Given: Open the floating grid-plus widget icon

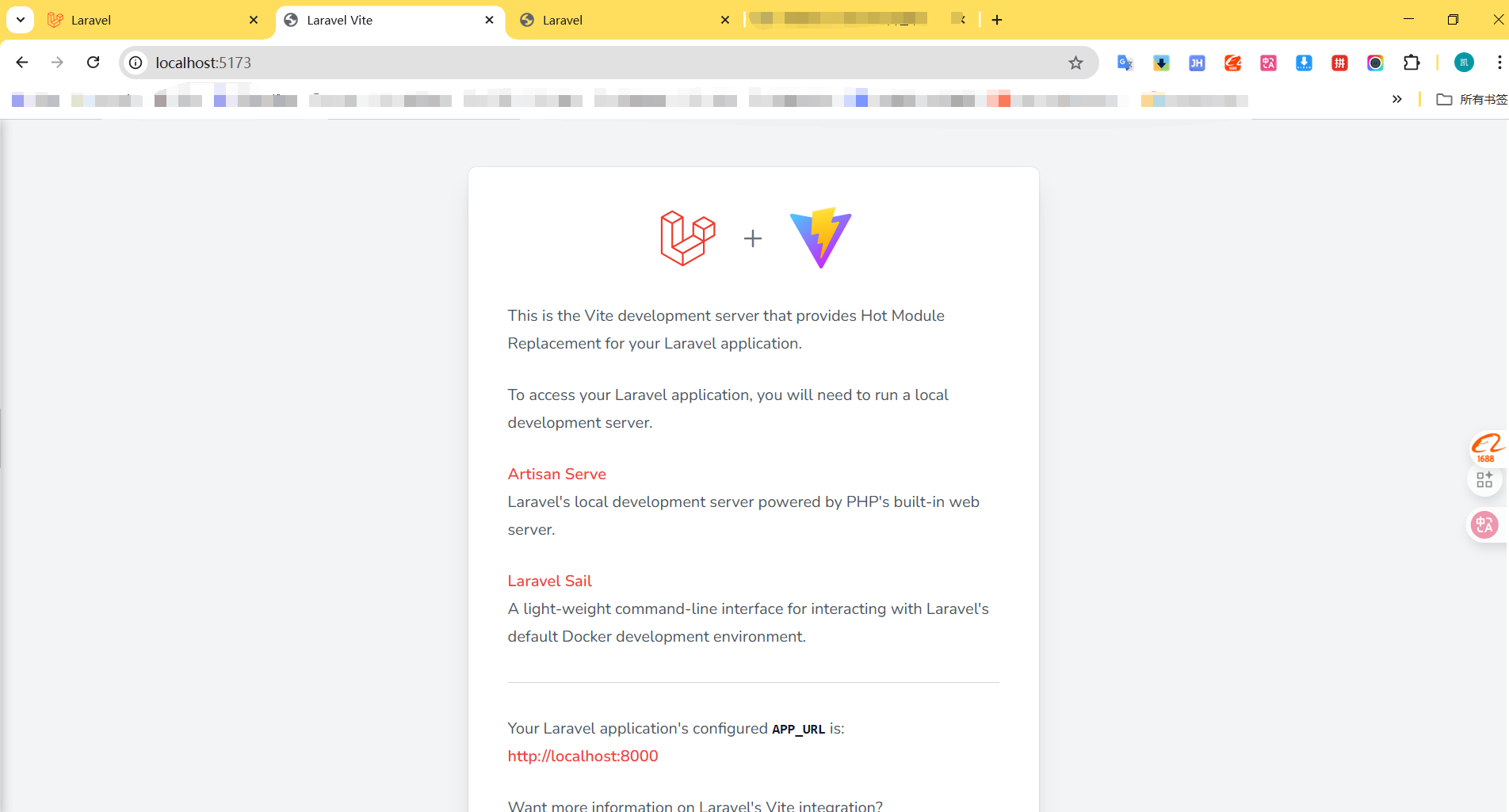Looking at the screenshot, I should click(1484, 480).
